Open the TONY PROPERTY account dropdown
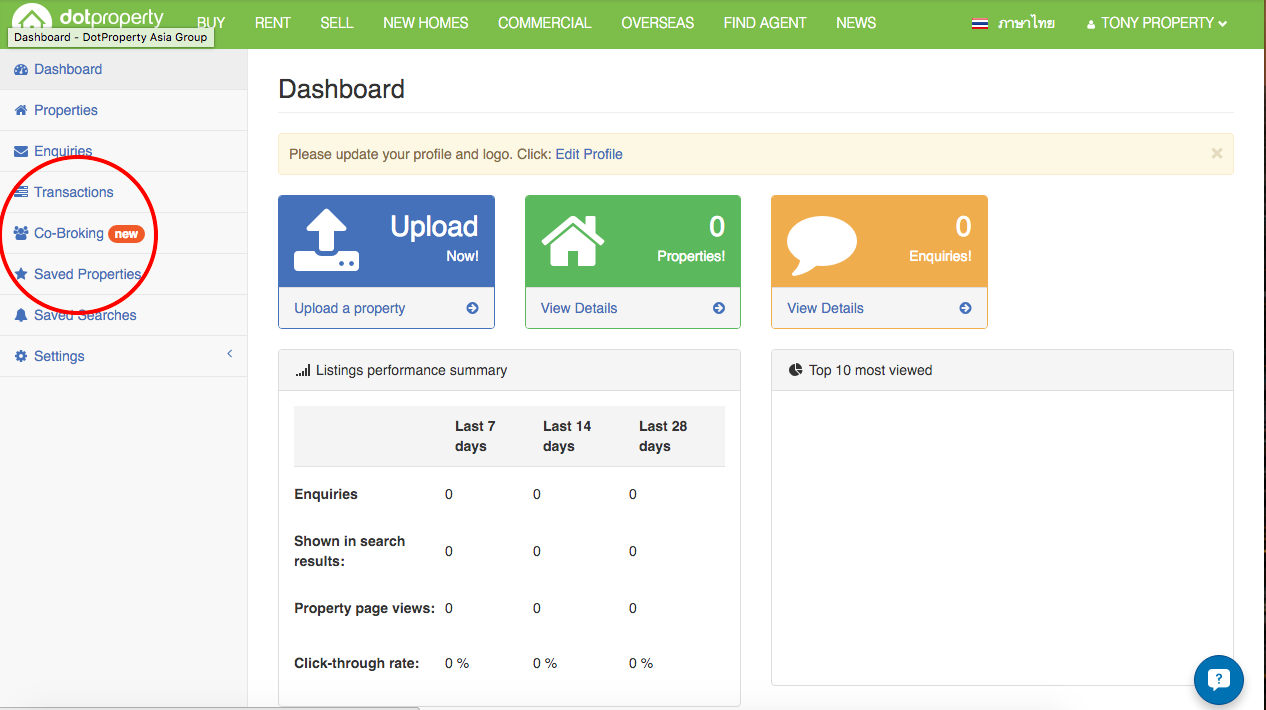The image size is (1266, 710). pos(1157,23)
